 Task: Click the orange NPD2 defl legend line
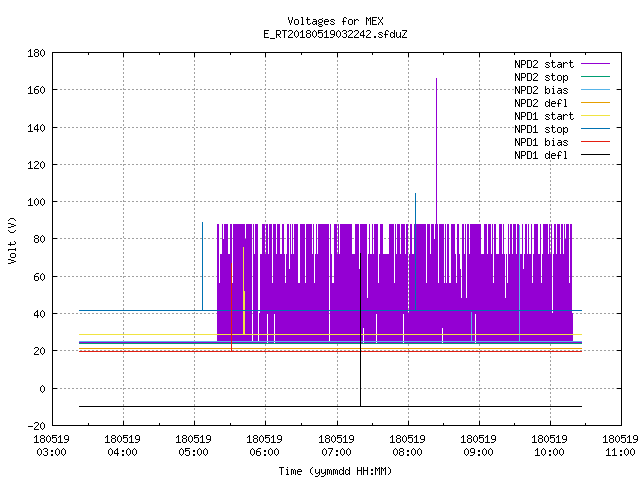tap(595, 103)
